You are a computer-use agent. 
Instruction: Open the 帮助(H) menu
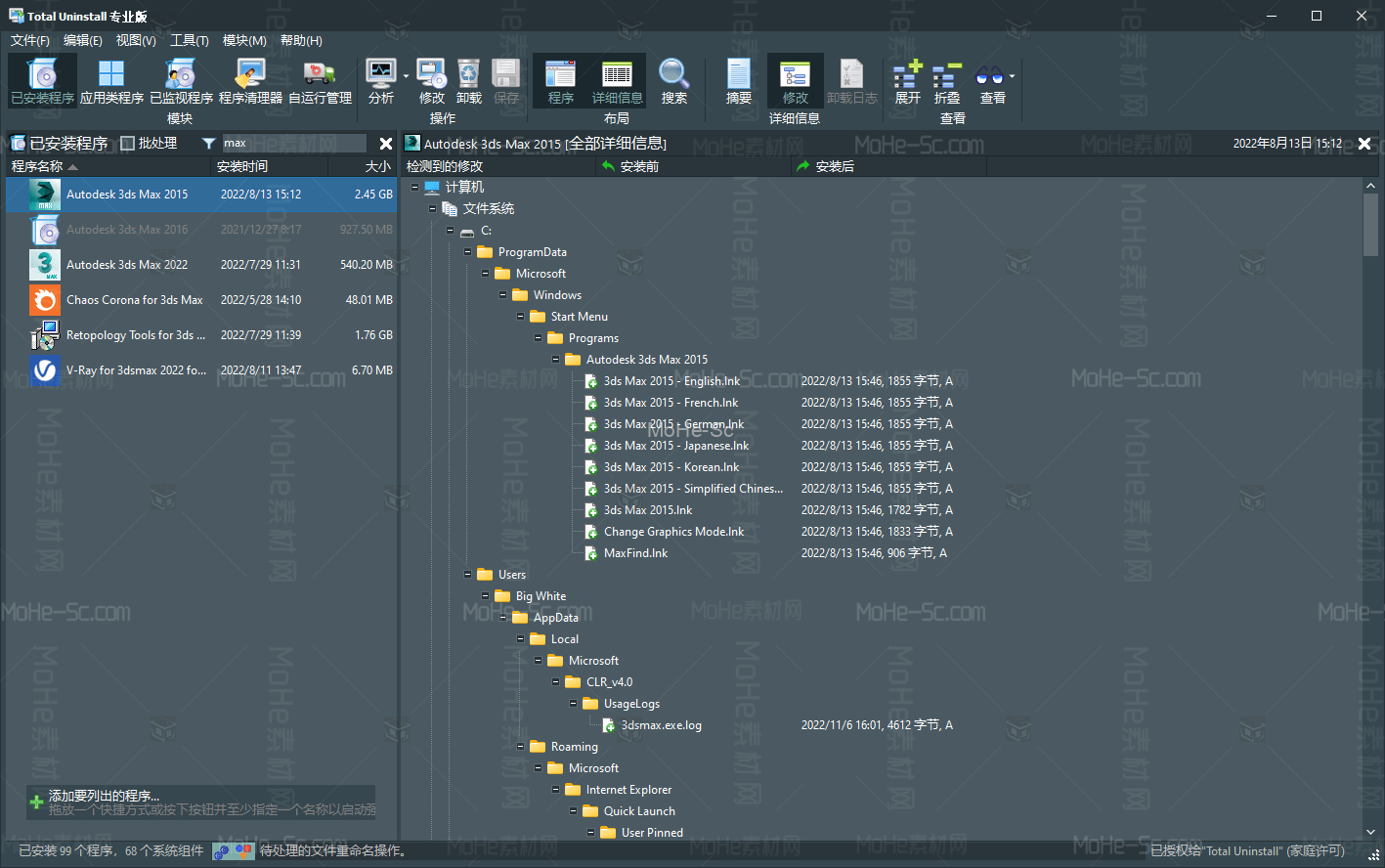301,40
